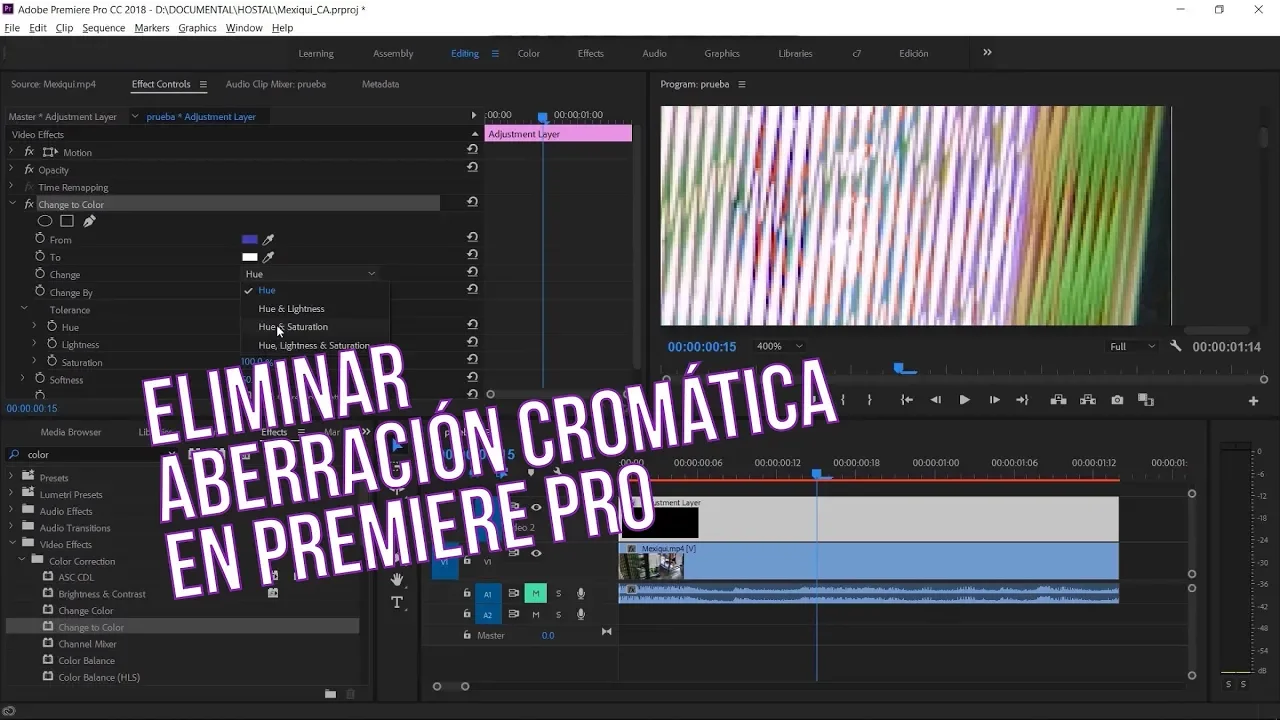
Task: Collapse the Change to Color effect
Action: (x=12, y=204)
